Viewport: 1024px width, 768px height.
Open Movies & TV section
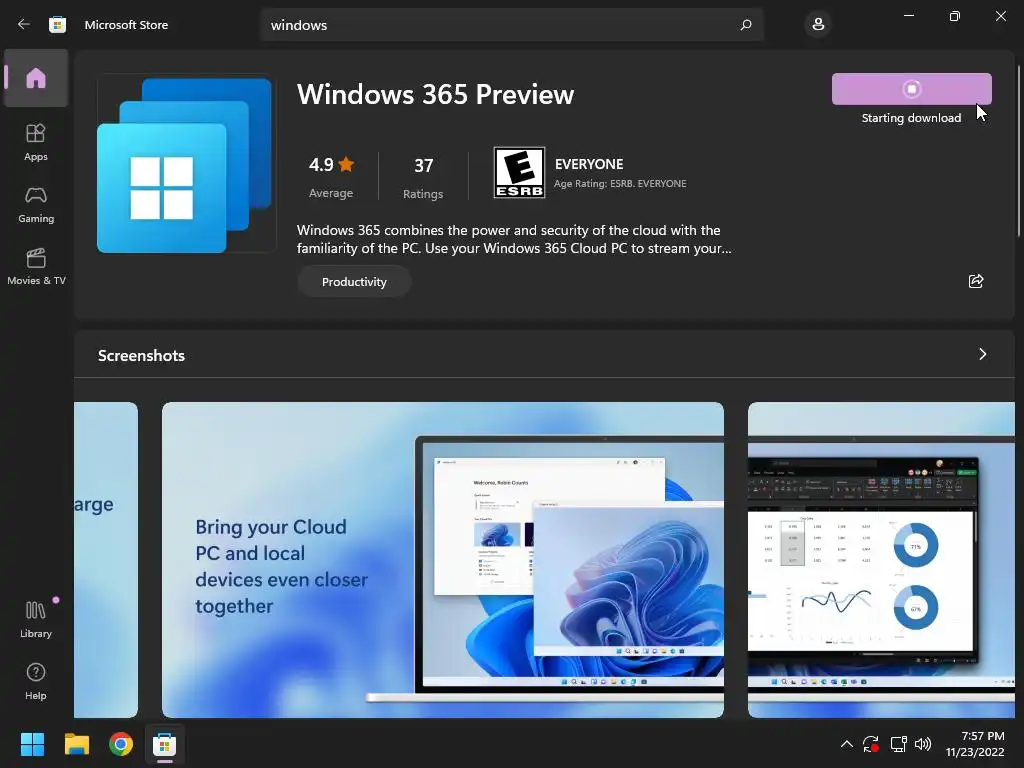pyautogui.click(x=36, y=266)
